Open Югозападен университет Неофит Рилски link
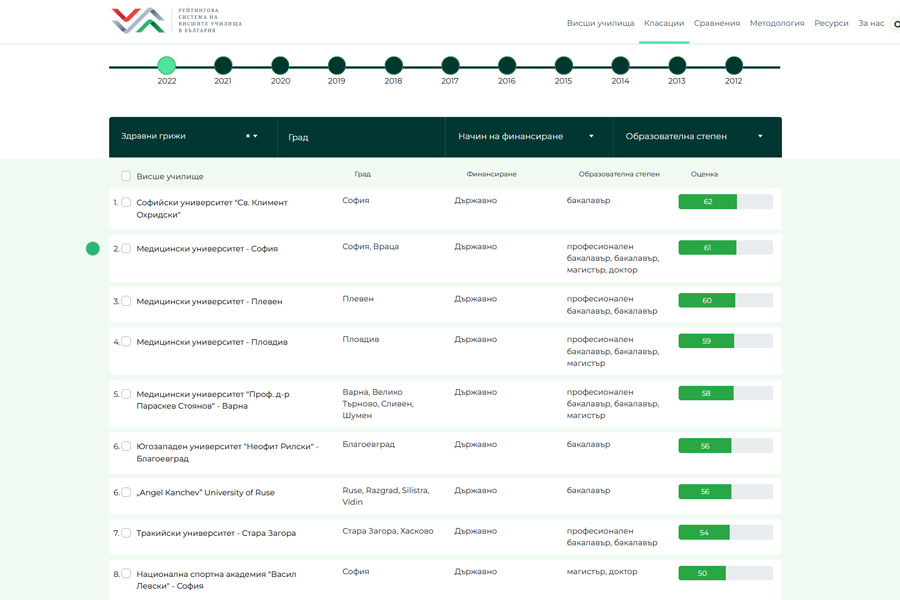This screenshot has height=600, width=900. (x=227, y=452)
